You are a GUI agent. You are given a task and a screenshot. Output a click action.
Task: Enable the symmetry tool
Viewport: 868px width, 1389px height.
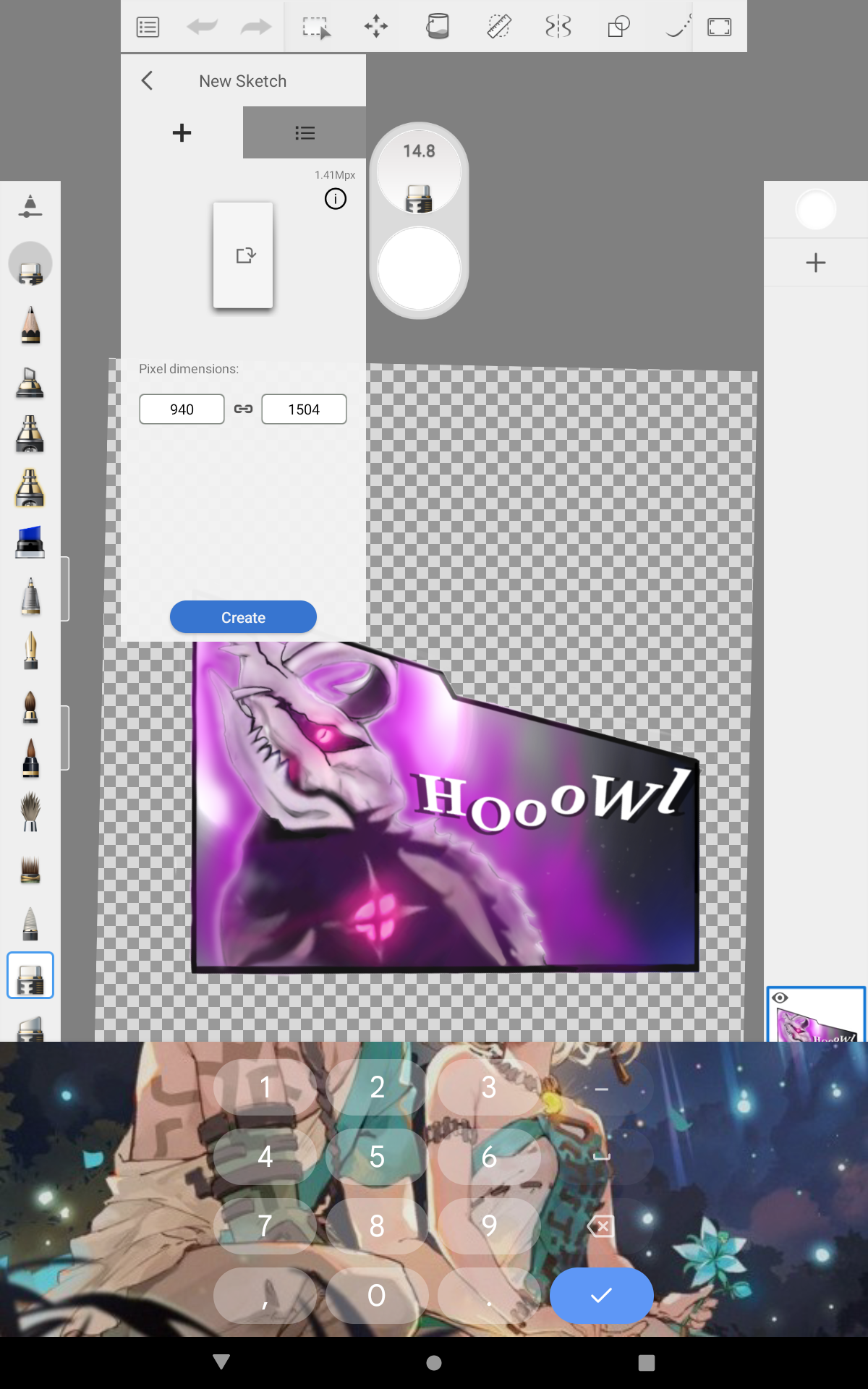click(558, 27)
